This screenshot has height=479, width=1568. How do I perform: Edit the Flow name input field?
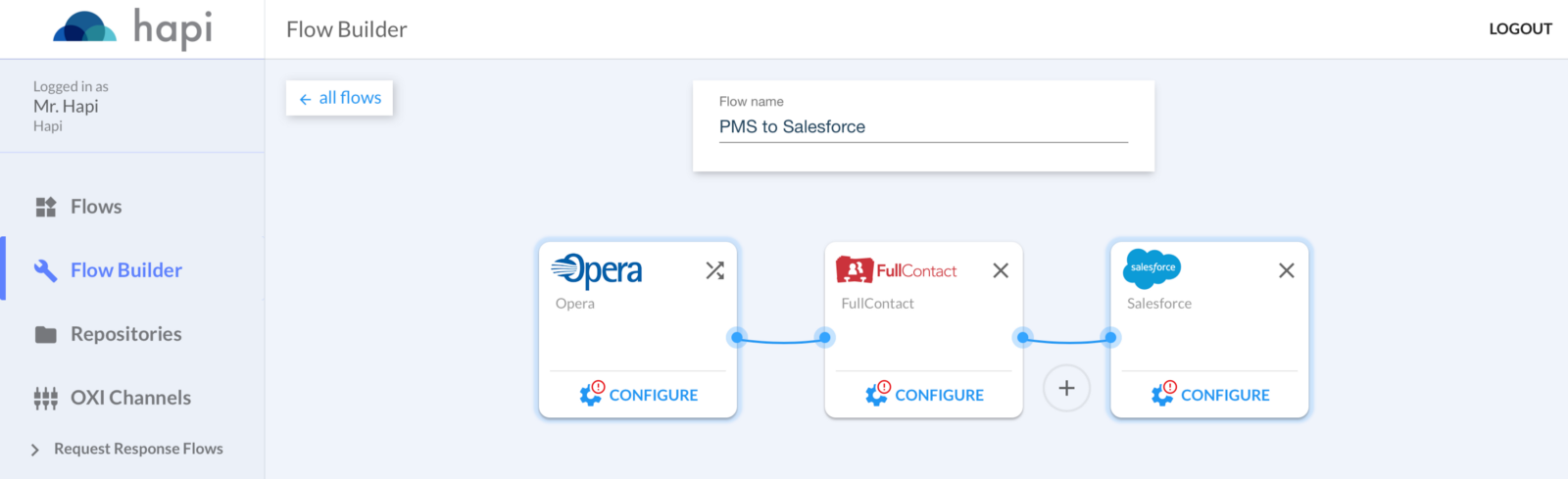coord(923,127)
